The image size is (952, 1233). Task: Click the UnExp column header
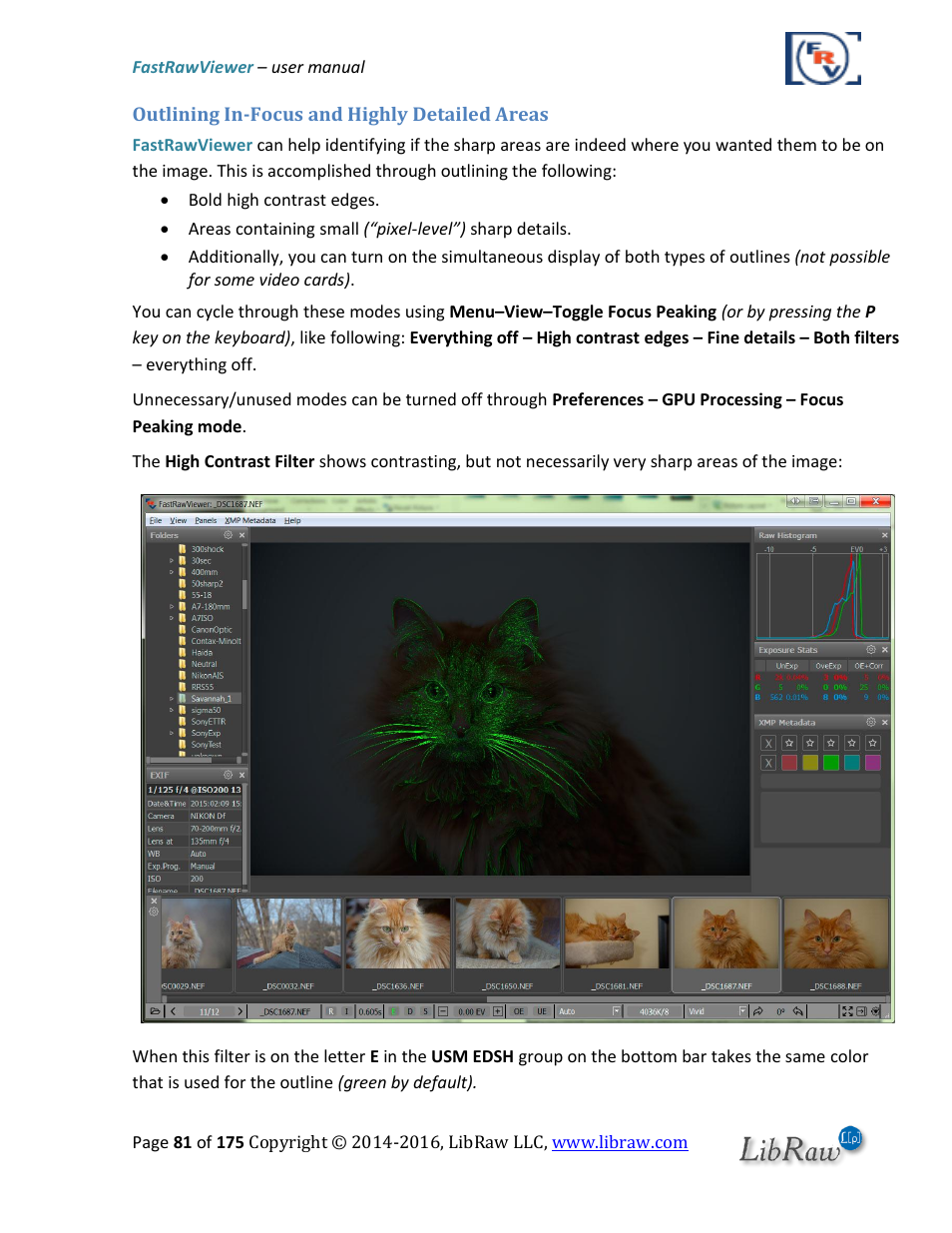pos(787,666)
